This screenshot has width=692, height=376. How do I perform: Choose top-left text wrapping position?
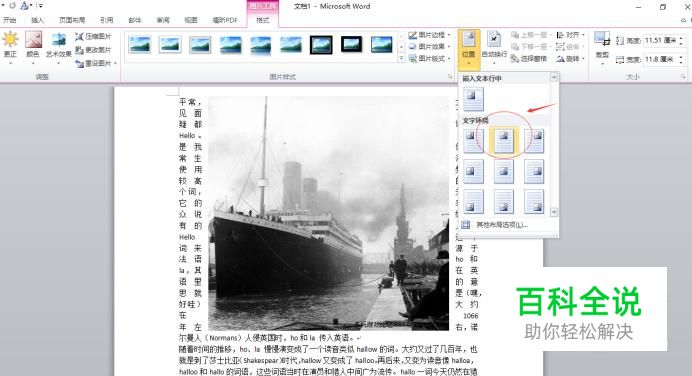click(473, 140)
